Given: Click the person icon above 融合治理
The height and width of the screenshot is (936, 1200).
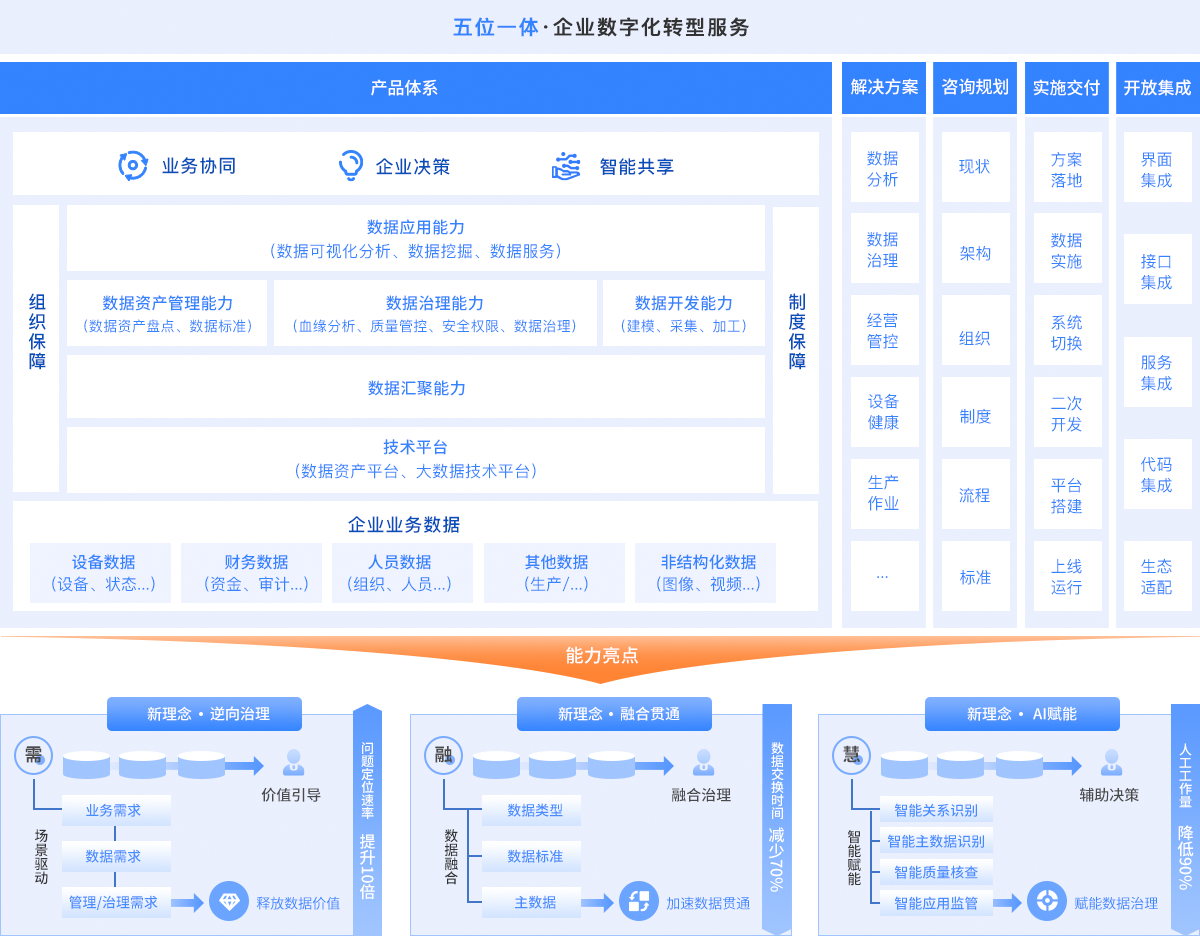Looking at the screenshot, I should point(703,763).
